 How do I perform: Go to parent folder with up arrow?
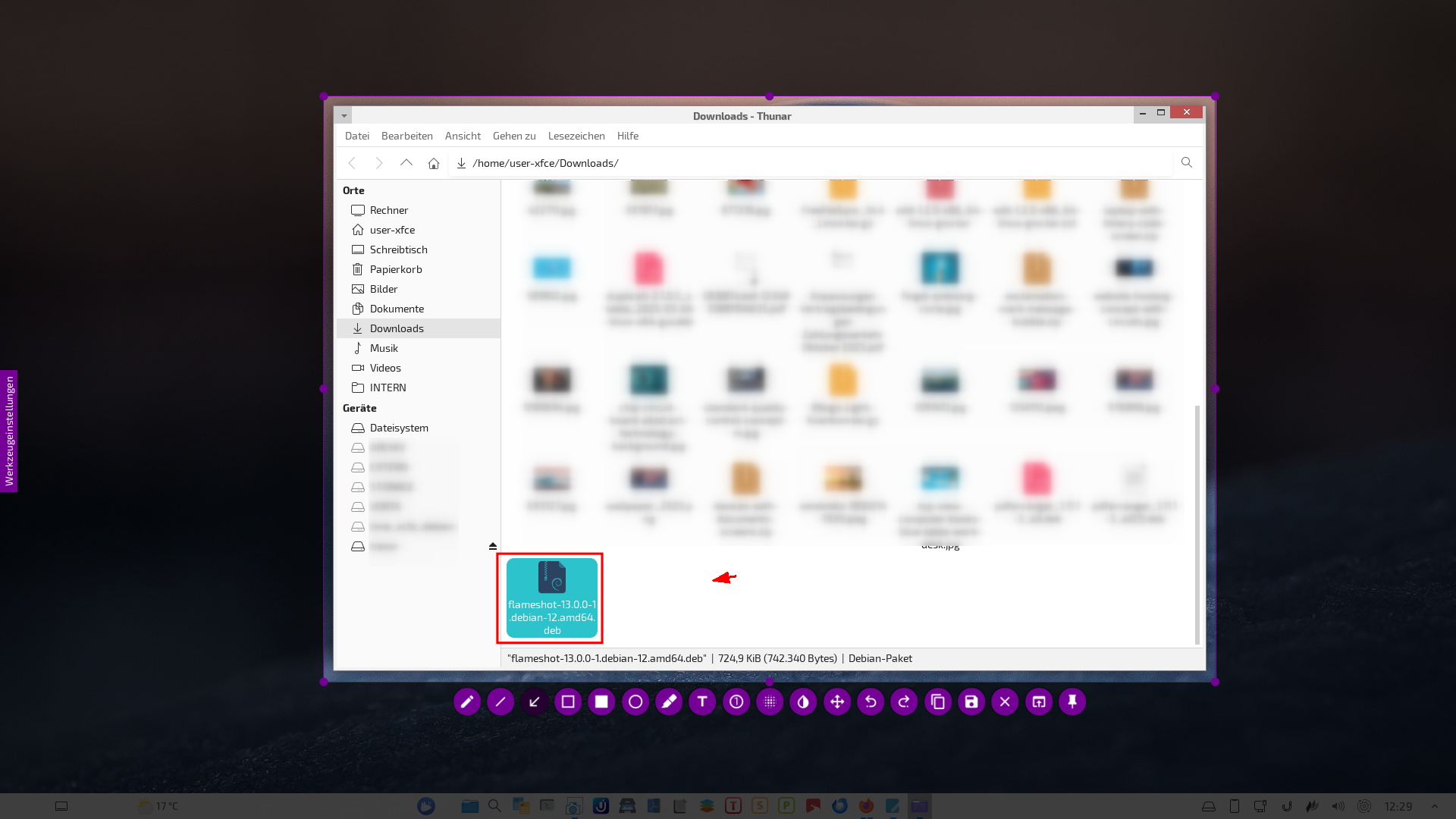click(x=406, y=163)
